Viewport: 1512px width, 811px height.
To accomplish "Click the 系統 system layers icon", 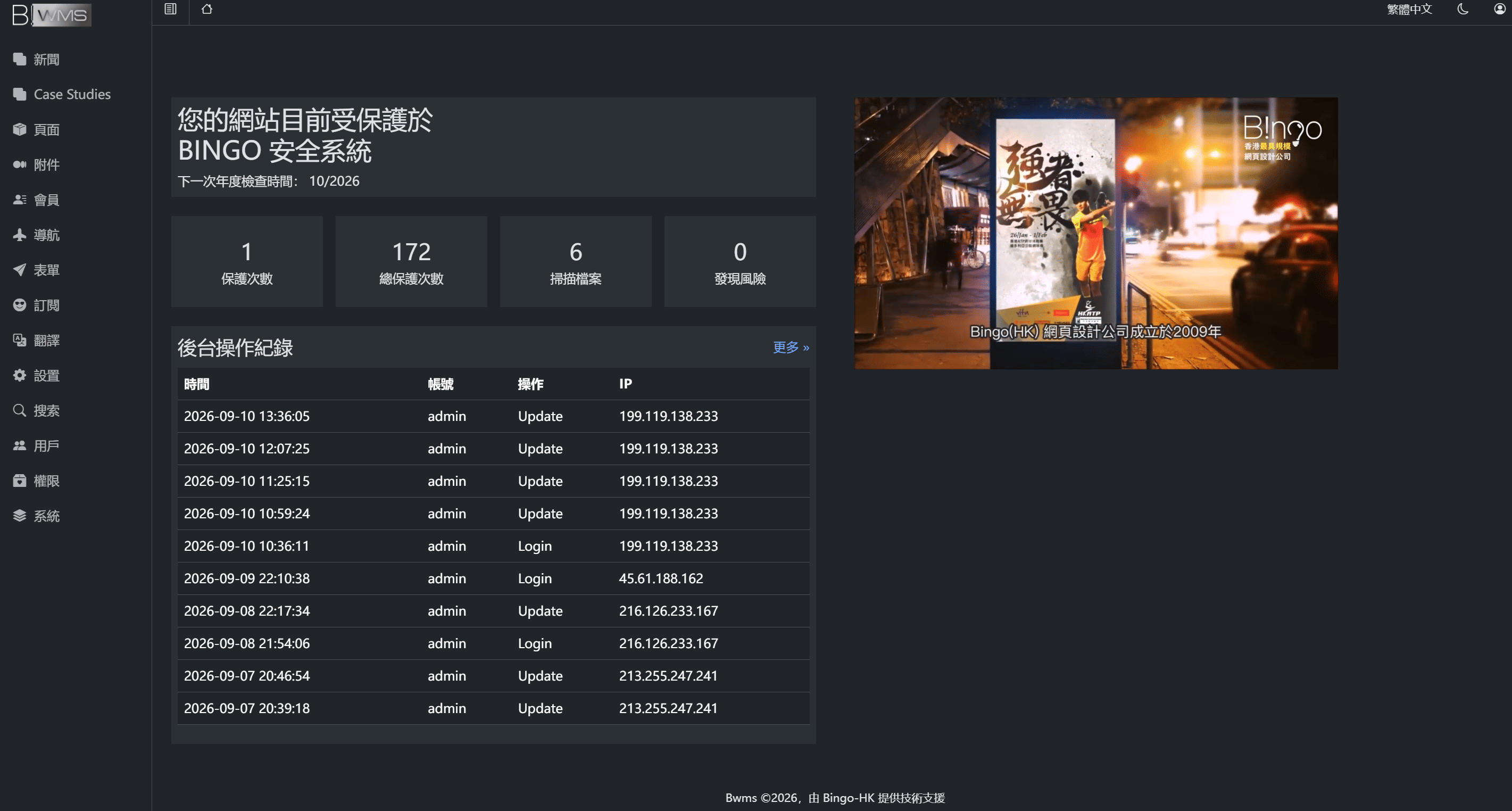I will (19, 516).
